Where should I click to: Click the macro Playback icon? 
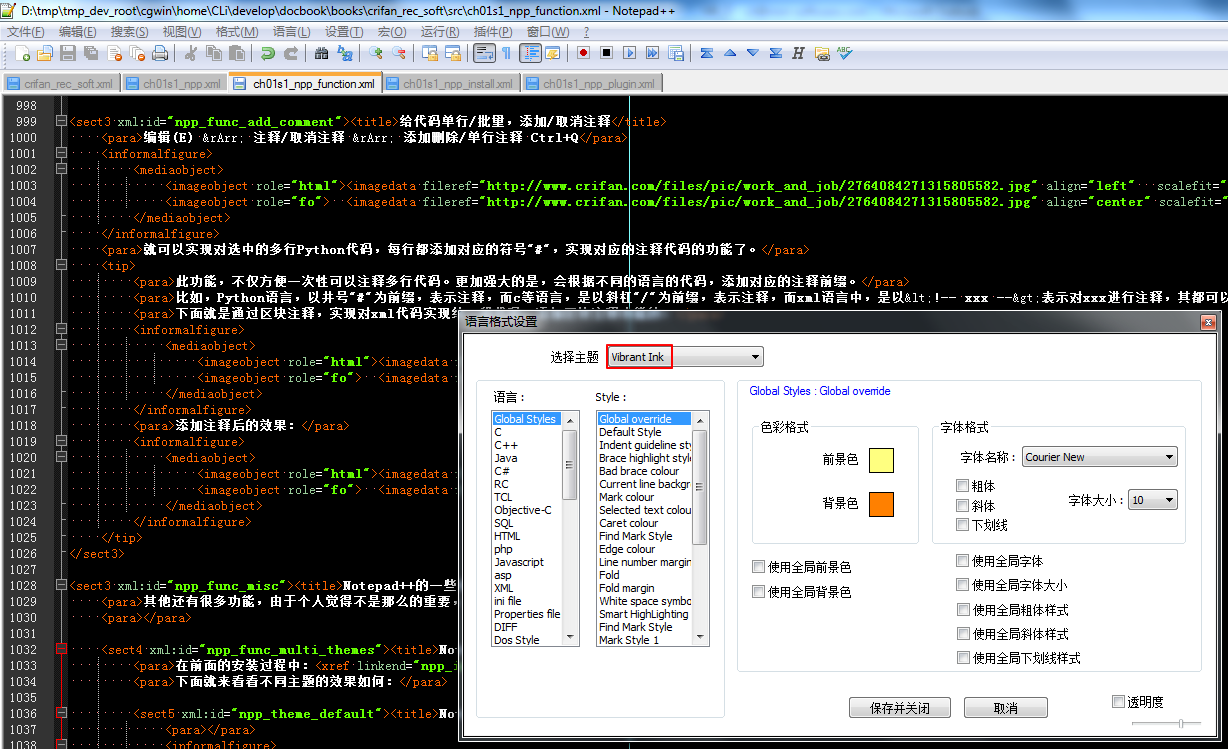click(629, 53)
